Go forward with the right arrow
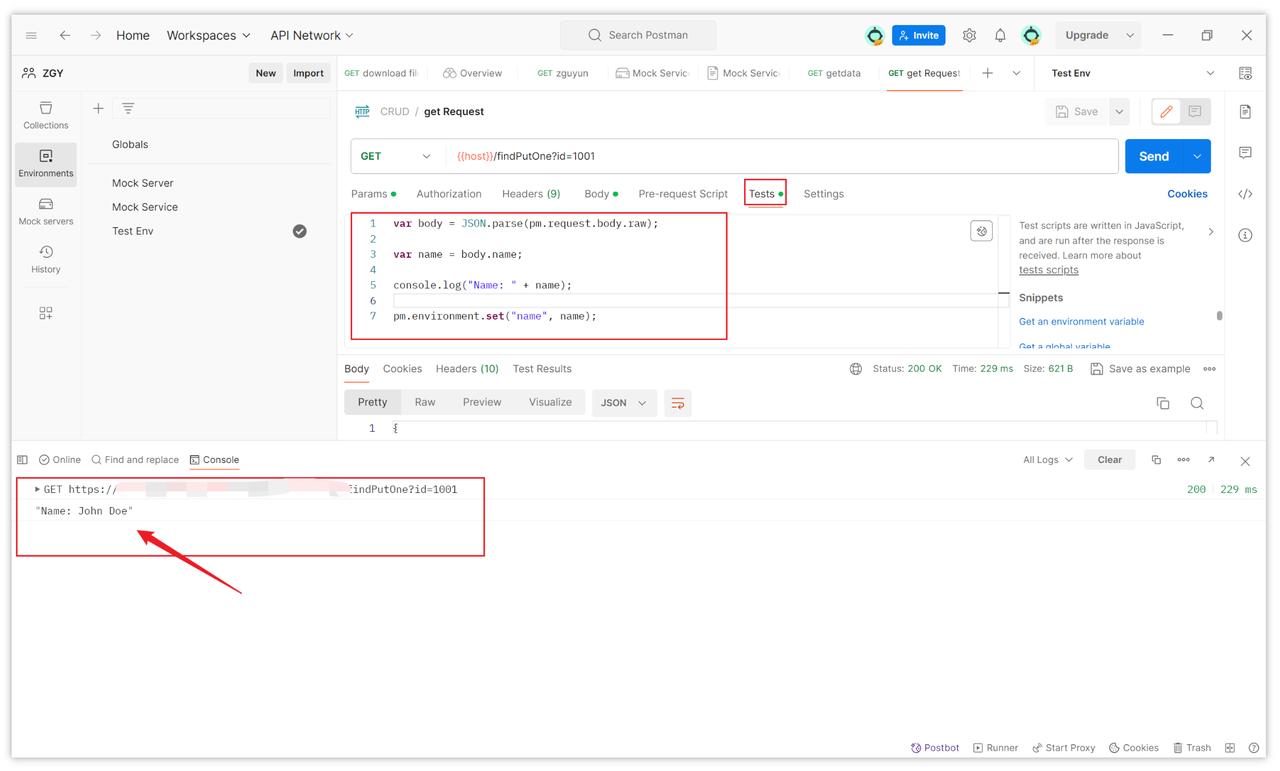This screenshot has height=771, width=1280. point(96,35)
